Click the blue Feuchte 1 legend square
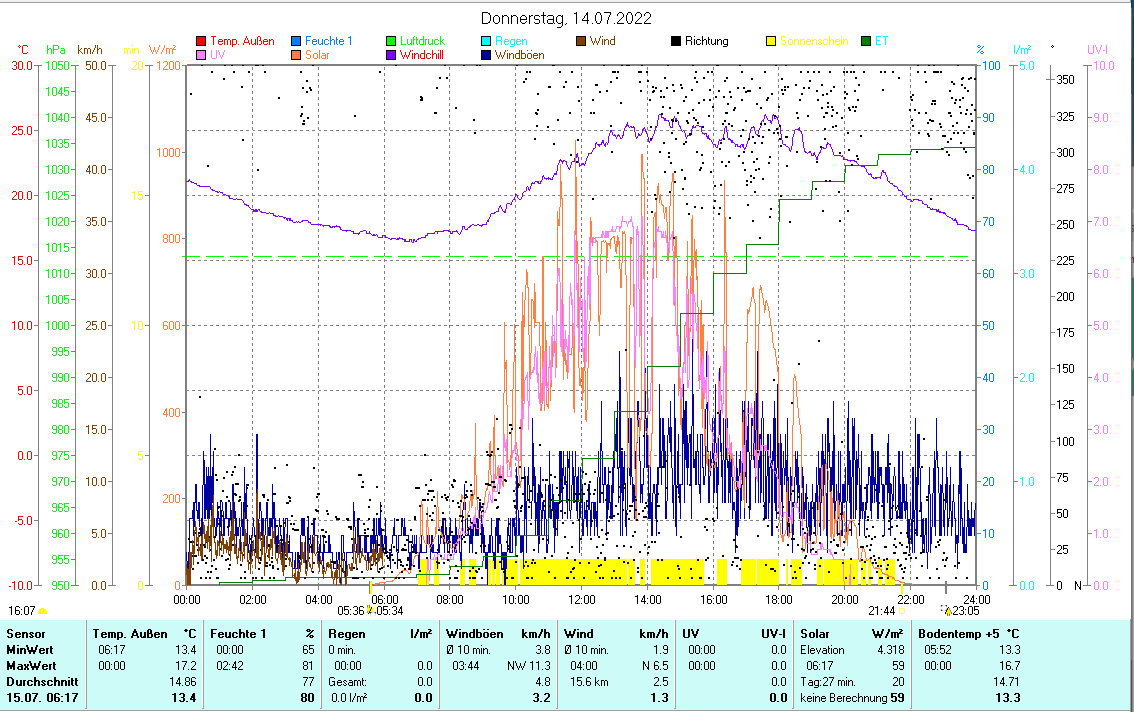 (x=296, y=42)
